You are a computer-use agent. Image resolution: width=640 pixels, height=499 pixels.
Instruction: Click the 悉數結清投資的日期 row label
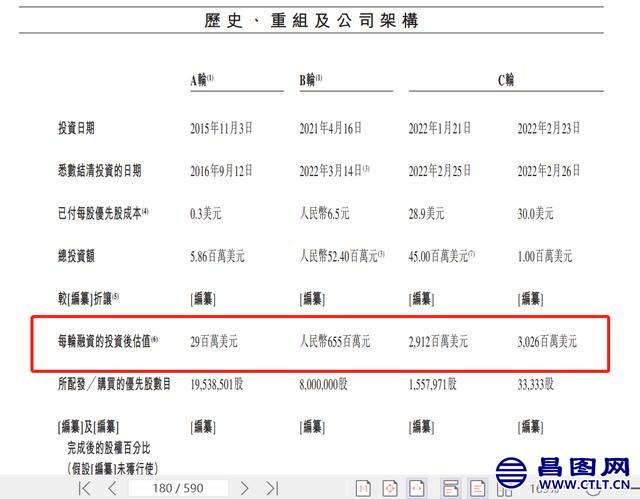100,171
